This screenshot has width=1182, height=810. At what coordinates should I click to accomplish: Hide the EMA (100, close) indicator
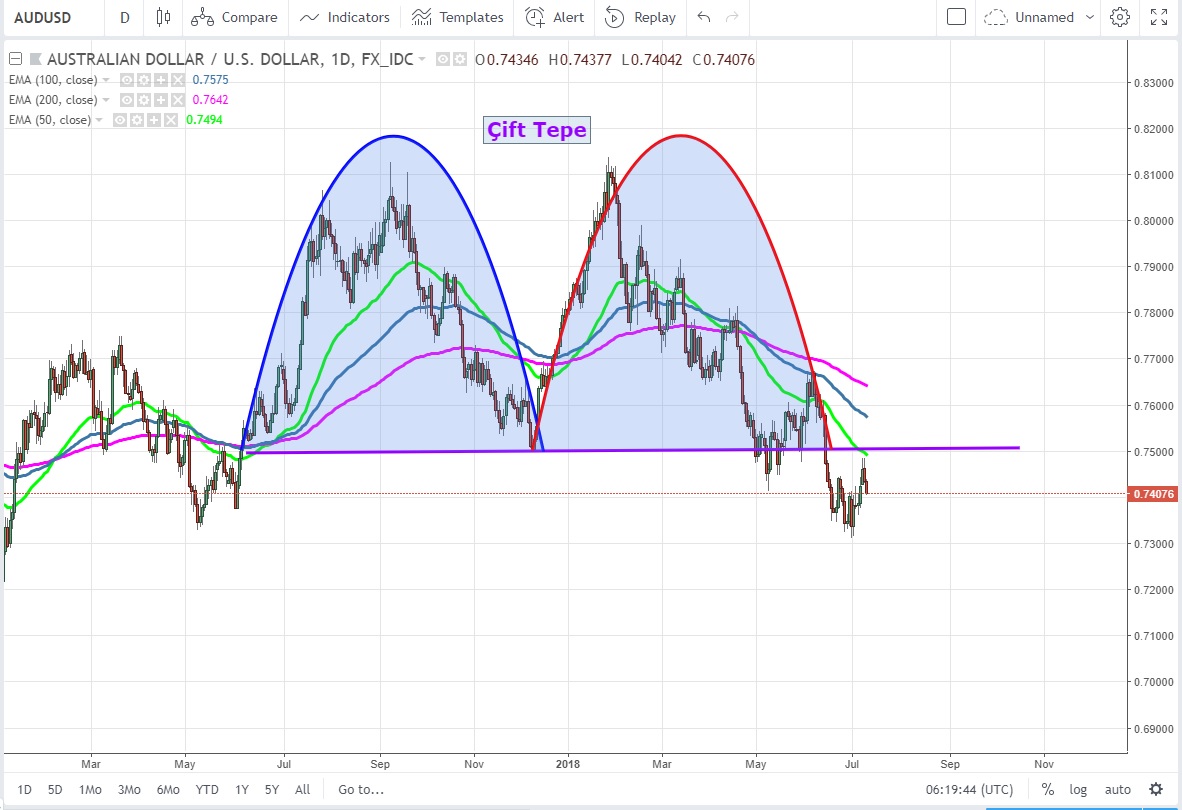(x=128, y=80)
